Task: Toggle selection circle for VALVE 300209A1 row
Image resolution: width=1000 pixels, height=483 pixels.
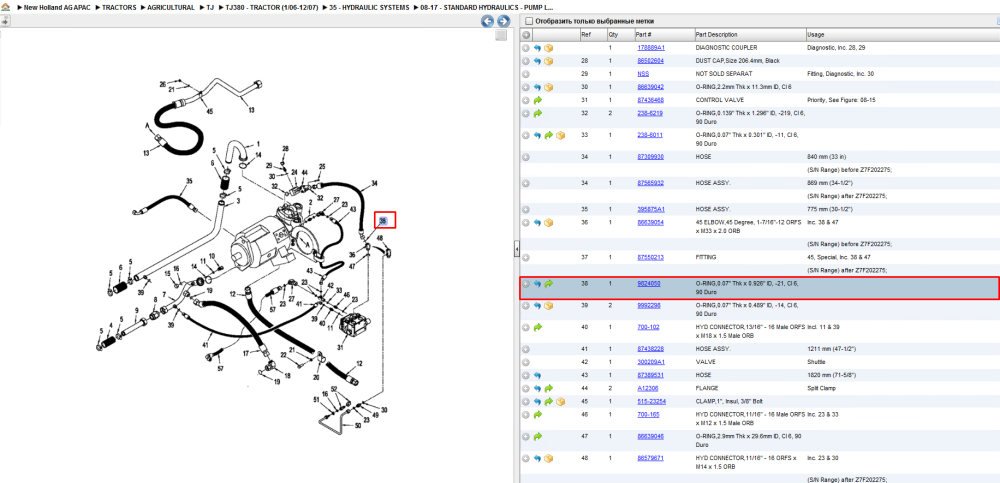Action: [x=526, y=362]
